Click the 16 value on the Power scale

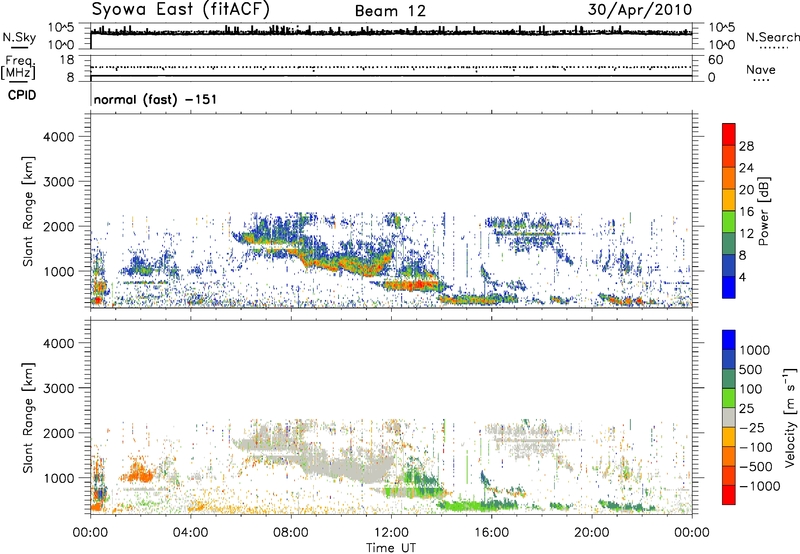pos(746,211)
